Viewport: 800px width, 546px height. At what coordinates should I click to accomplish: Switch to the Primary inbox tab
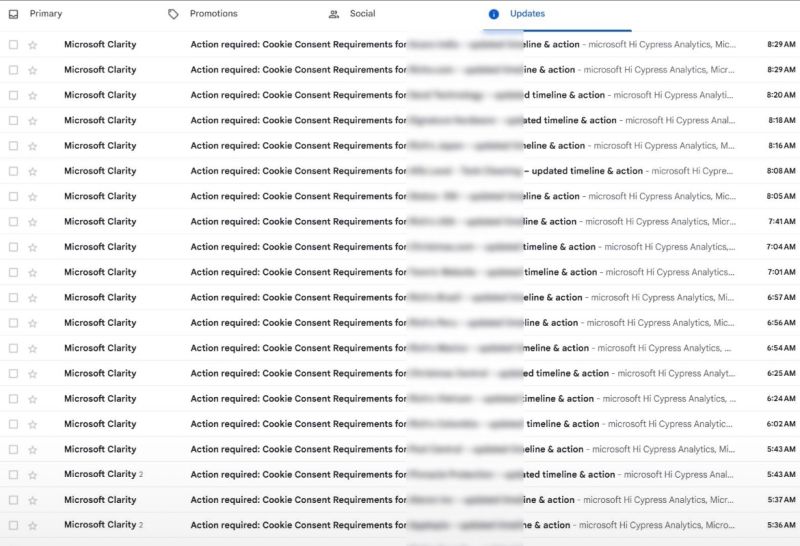click(x=45, y=14)
